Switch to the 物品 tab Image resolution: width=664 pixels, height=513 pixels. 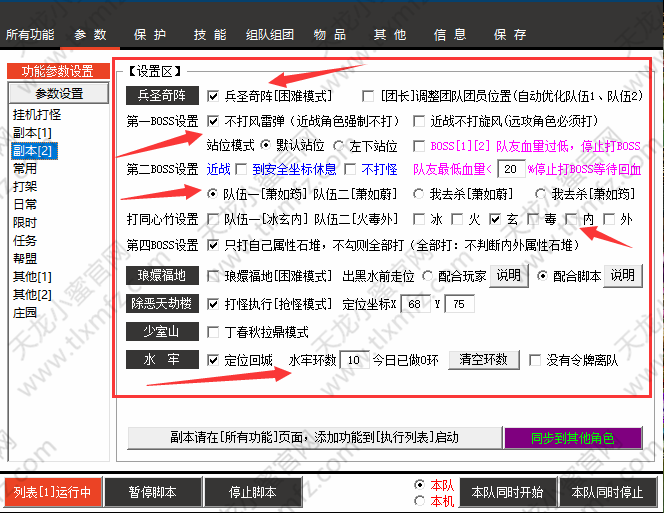coord(330,35)
